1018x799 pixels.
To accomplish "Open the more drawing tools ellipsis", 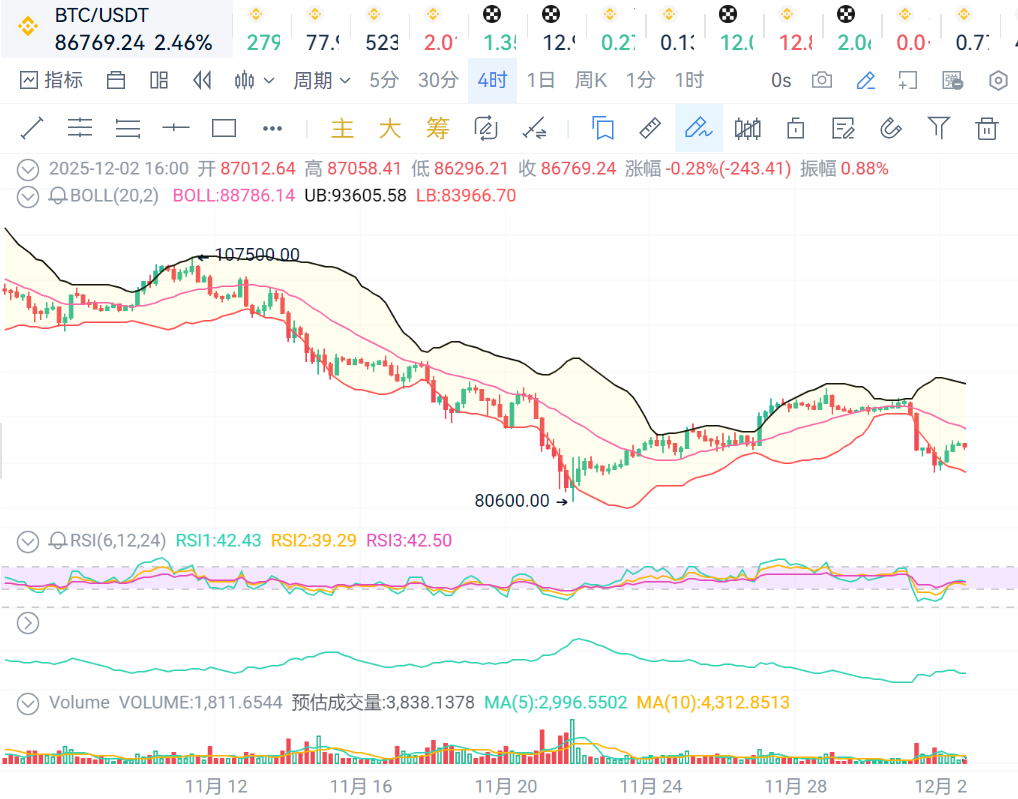I will (x=272, y=128).
